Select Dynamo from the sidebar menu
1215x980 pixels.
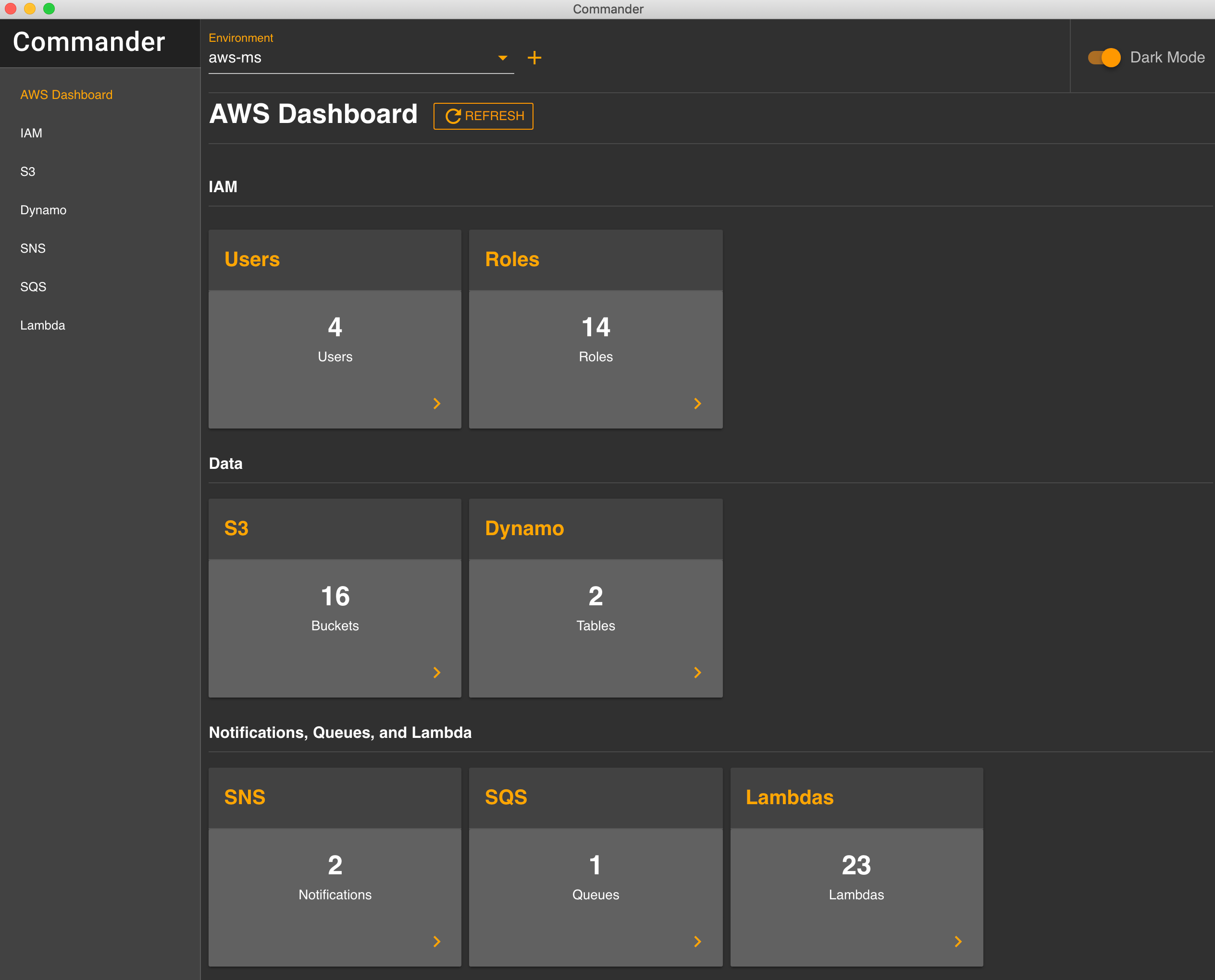[x=43, y=210]
